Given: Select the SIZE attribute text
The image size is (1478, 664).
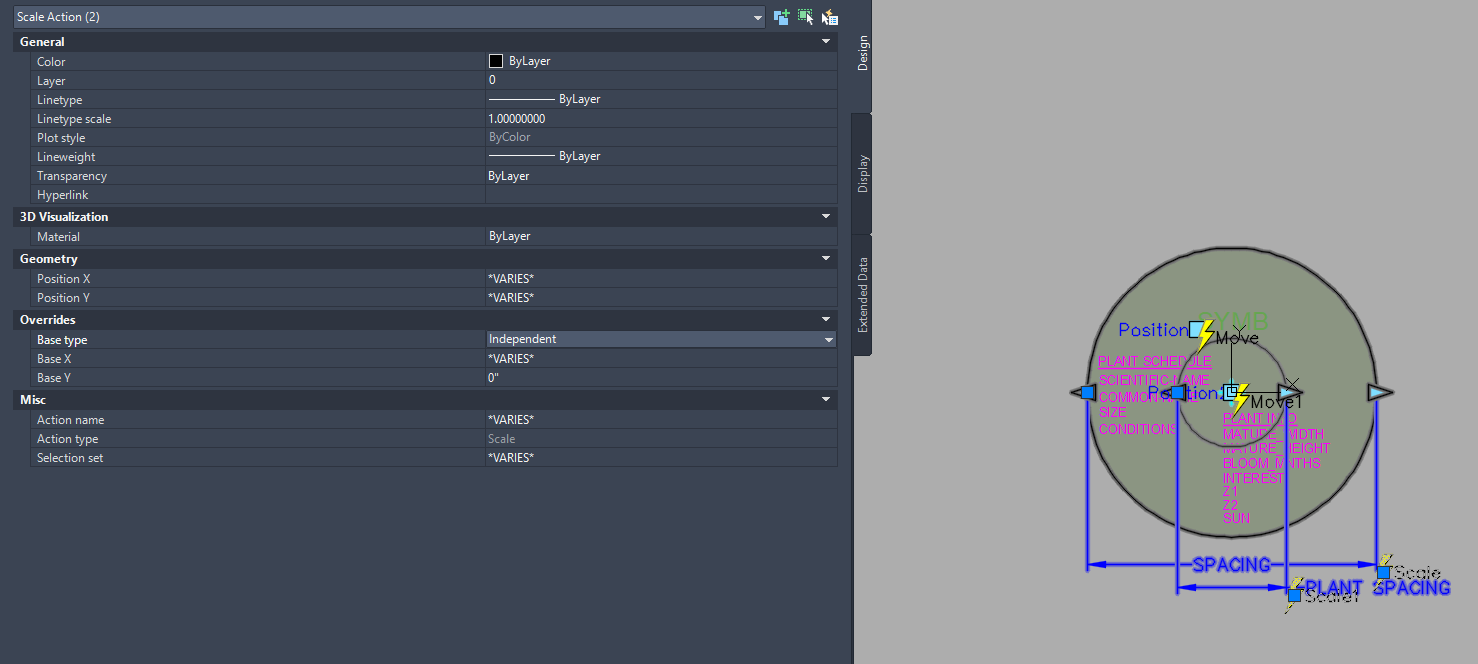Looking at the screenshot, I should [x=1112, y=412].
